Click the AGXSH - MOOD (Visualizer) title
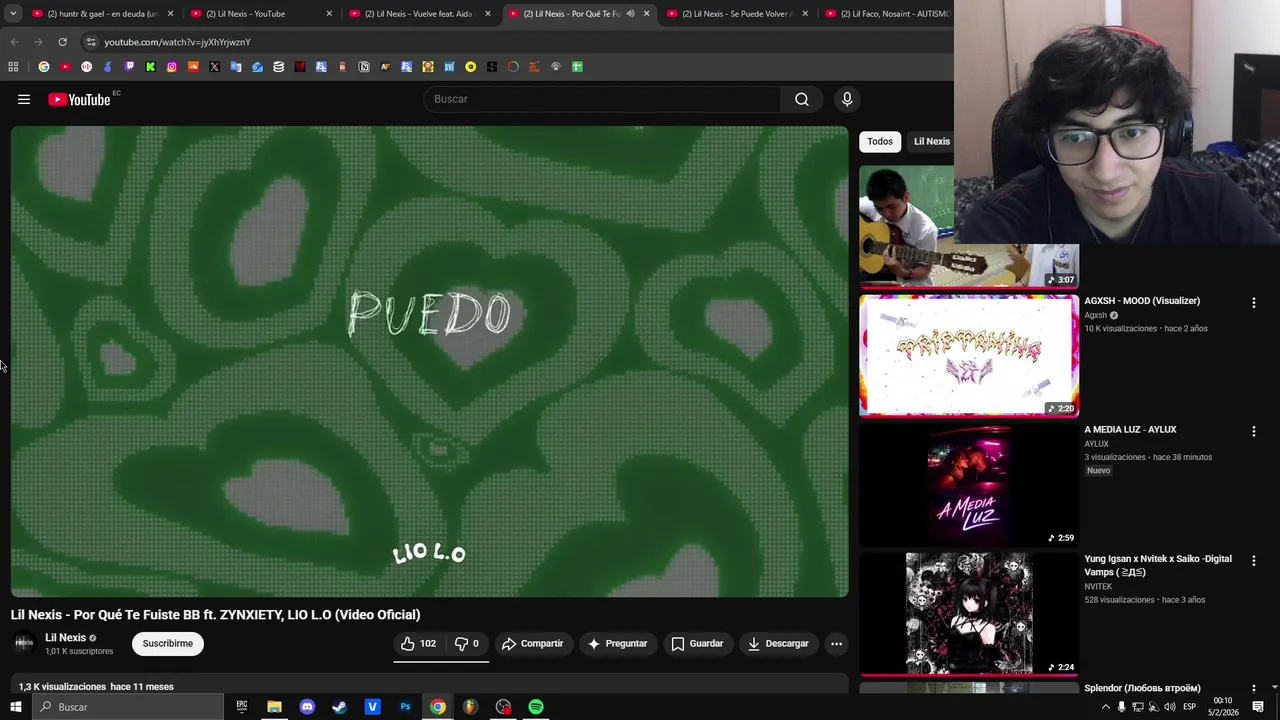Screen dimensions: 1280x720 tap(1142, 300)
